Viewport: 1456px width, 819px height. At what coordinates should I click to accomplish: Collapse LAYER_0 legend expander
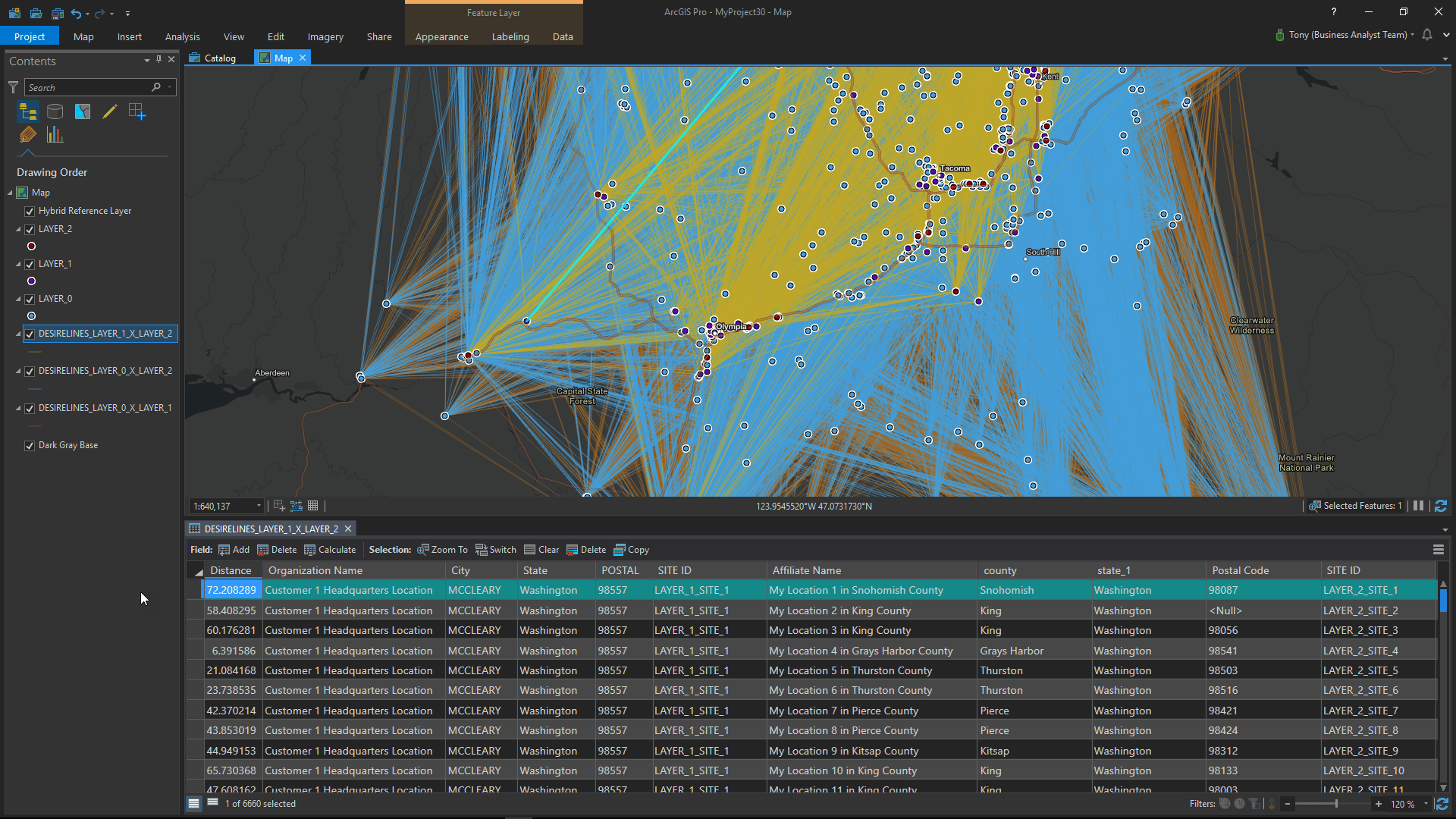tap(19, 300)
